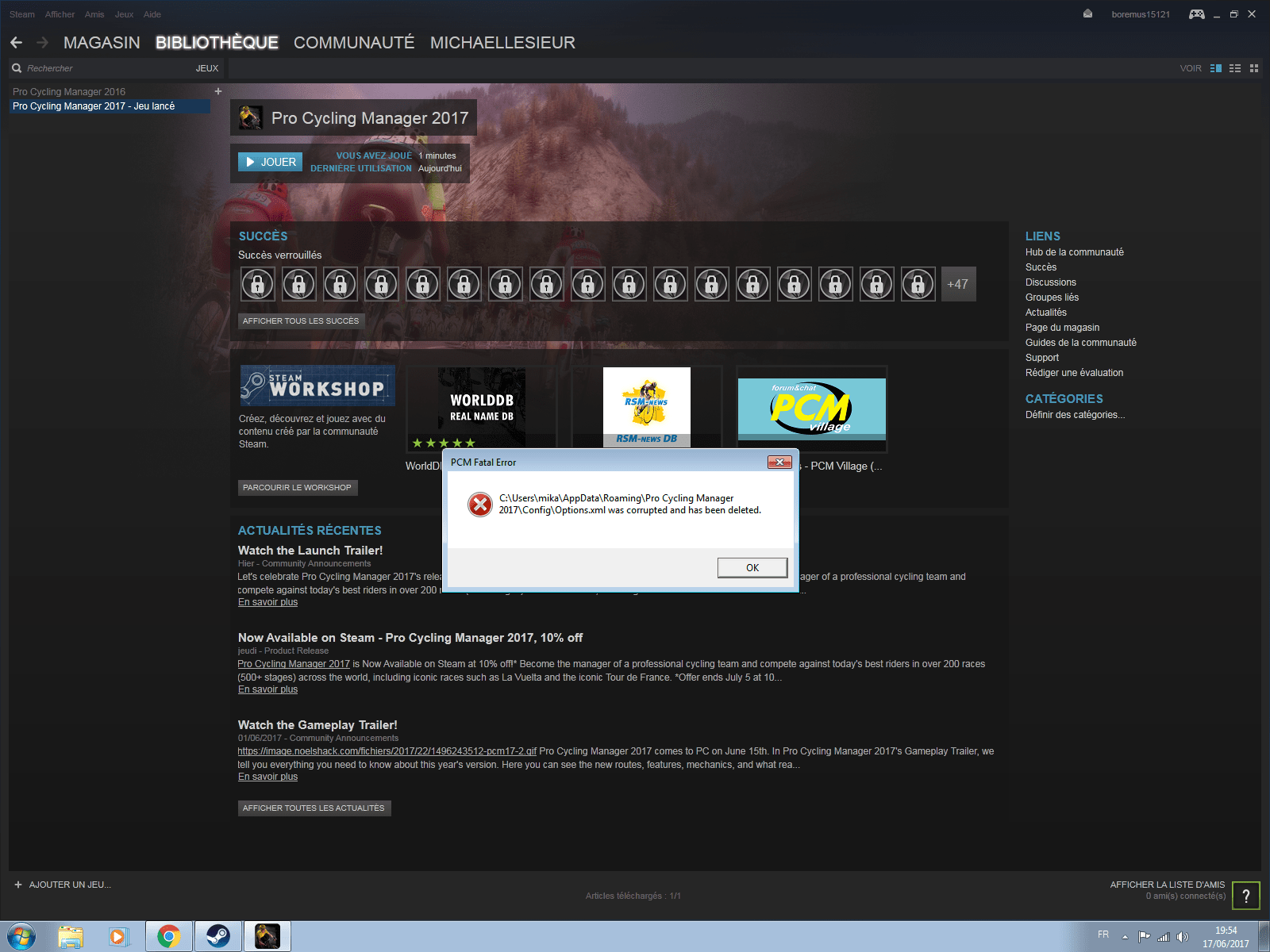This screenshot has width=1270, height=952.
Task: Show hidden tray icons arrow
Action: [1125, 937]
